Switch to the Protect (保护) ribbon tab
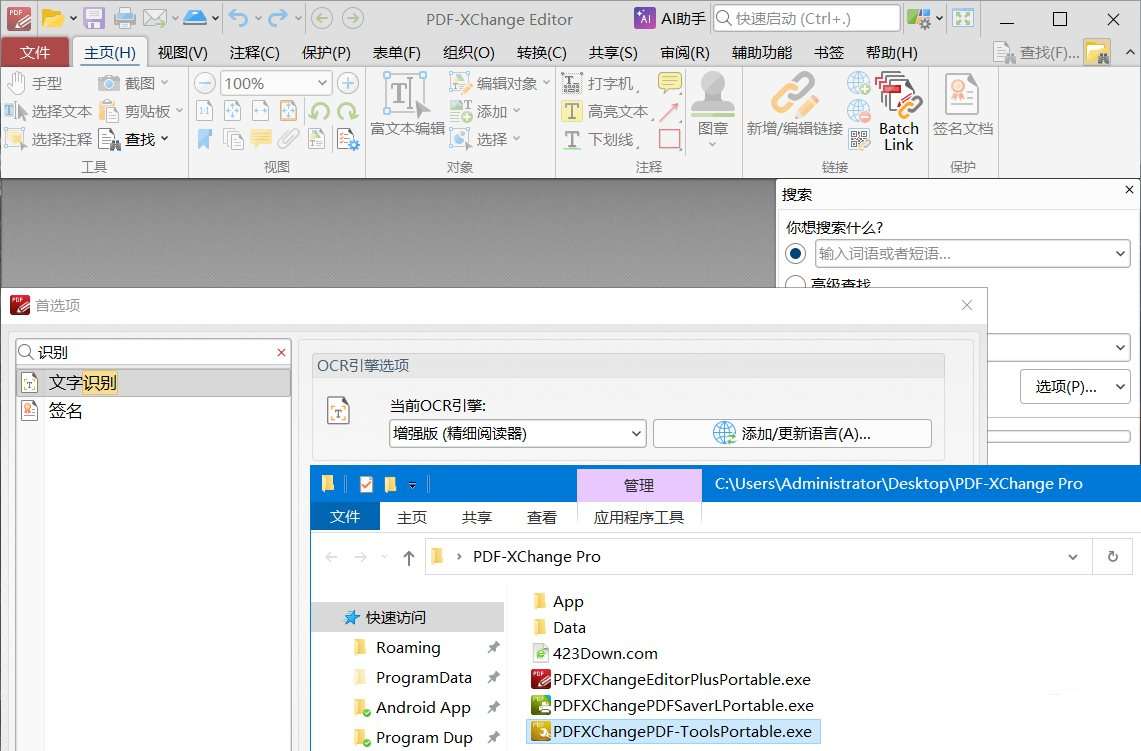 coord(326,52)
